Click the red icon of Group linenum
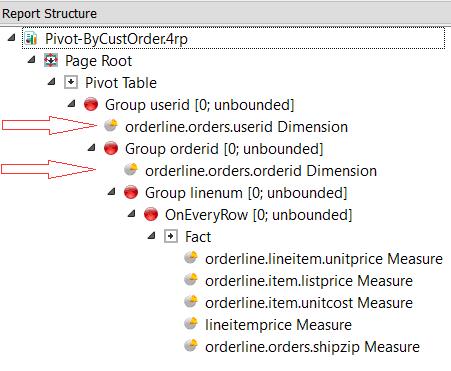The width and height of the screenshot is (451, 371). coord(131,192)
